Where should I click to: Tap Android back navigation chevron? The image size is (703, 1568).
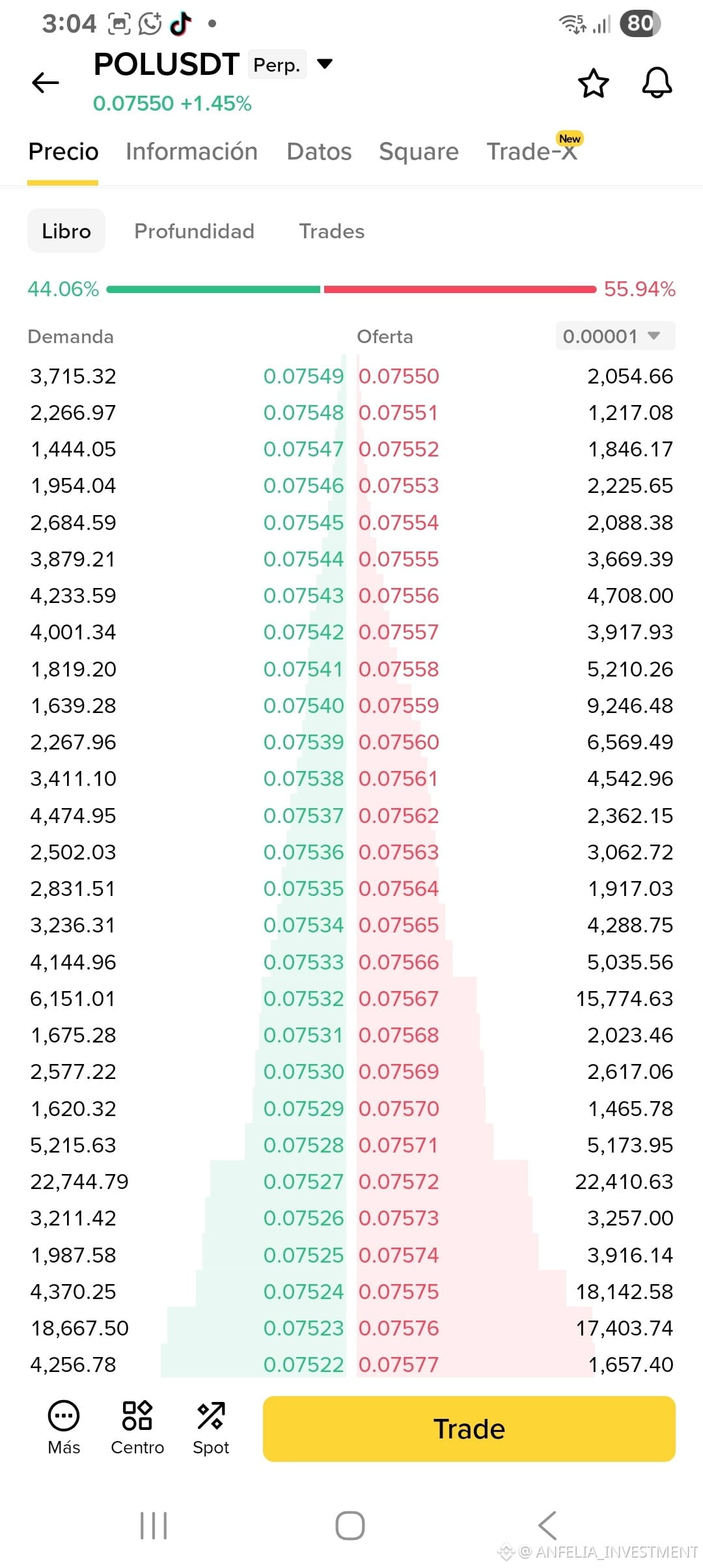[547, 1526]
